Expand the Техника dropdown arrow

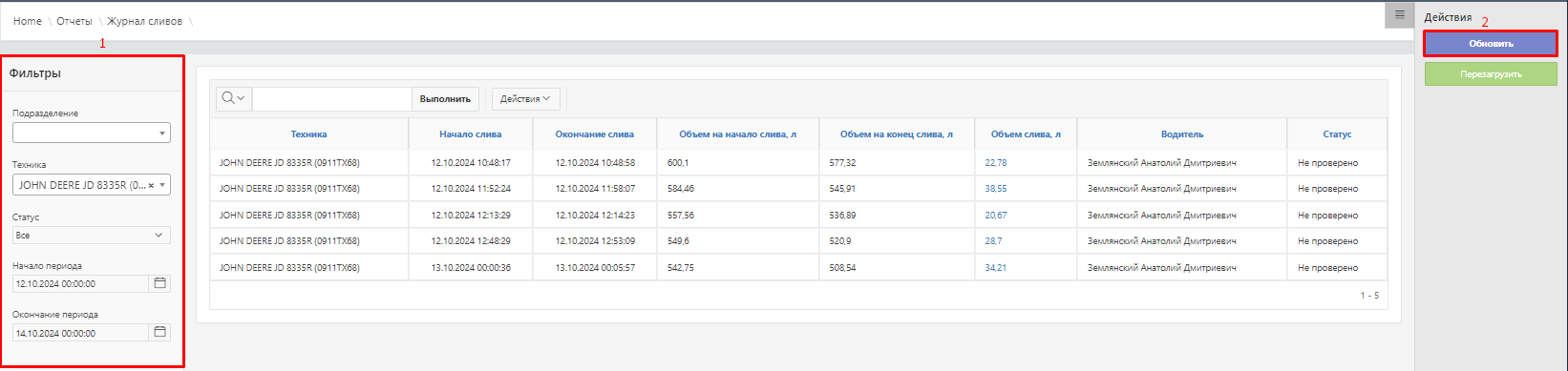point(163,185)
